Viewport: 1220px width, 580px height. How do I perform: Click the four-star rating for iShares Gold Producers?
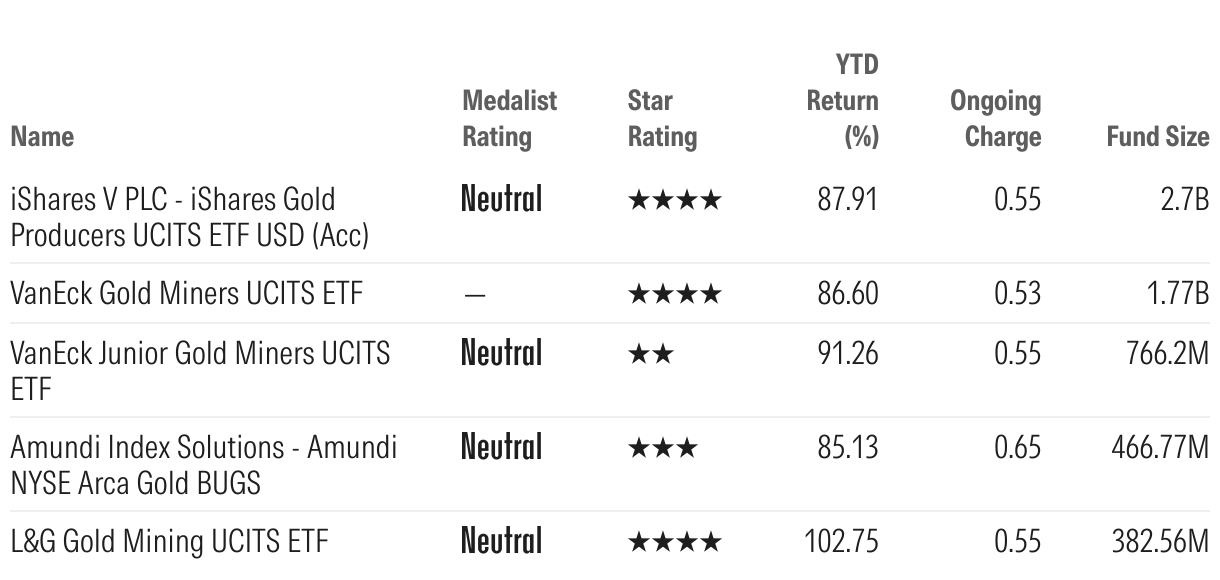tap(673, 200)
